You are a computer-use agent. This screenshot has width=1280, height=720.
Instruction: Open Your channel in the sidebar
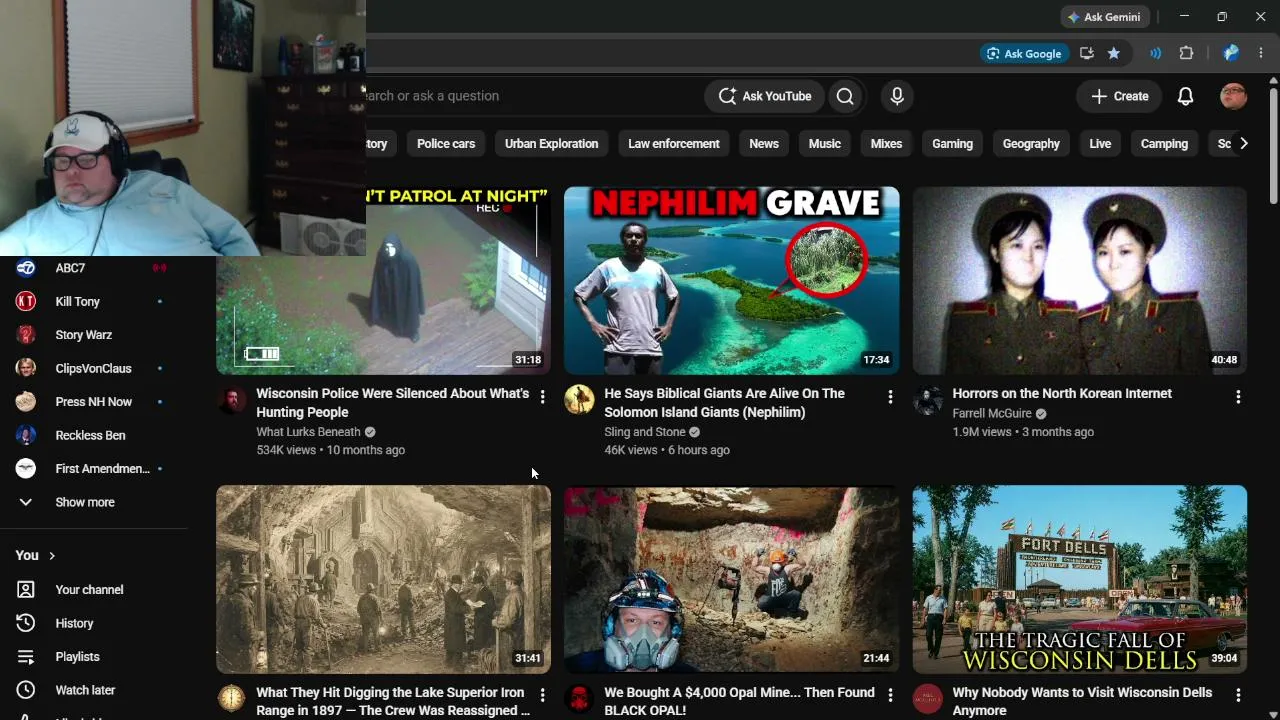tap(92, 590)
